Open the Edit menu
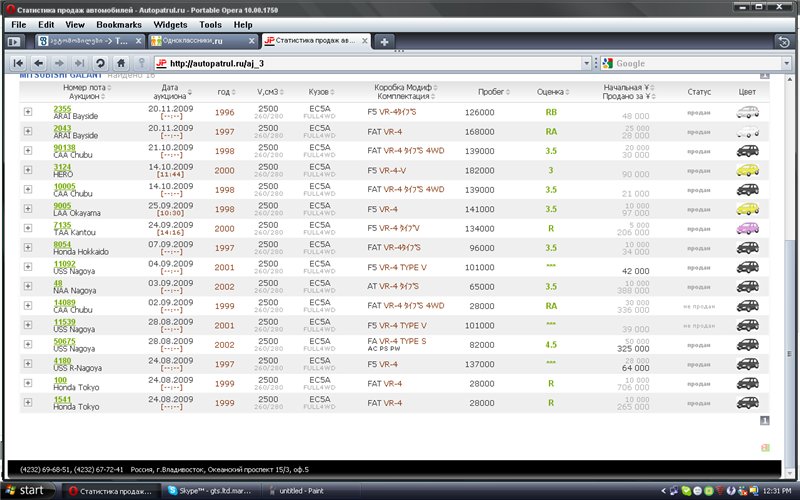 [46, 24]
